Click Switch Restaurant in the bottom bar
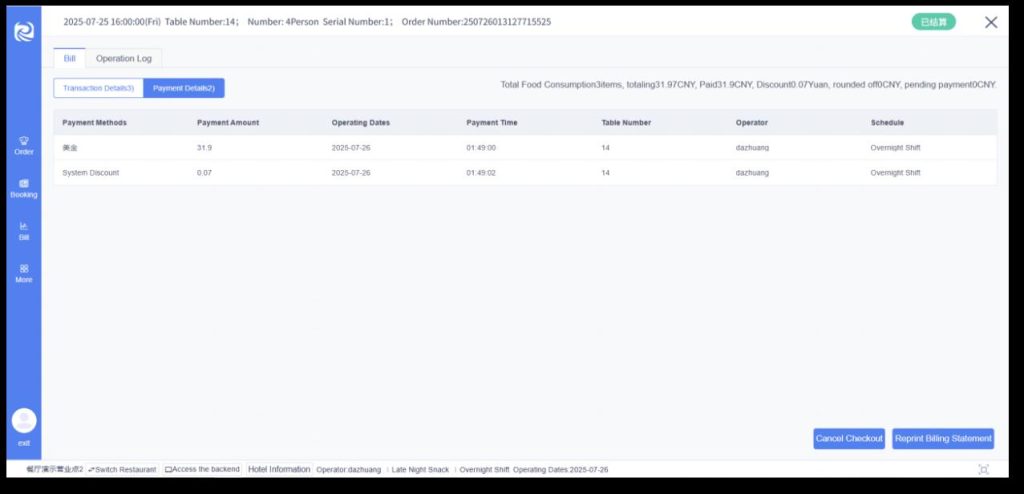The width and height of the screenshot is (1024, 494). (122, 469)
